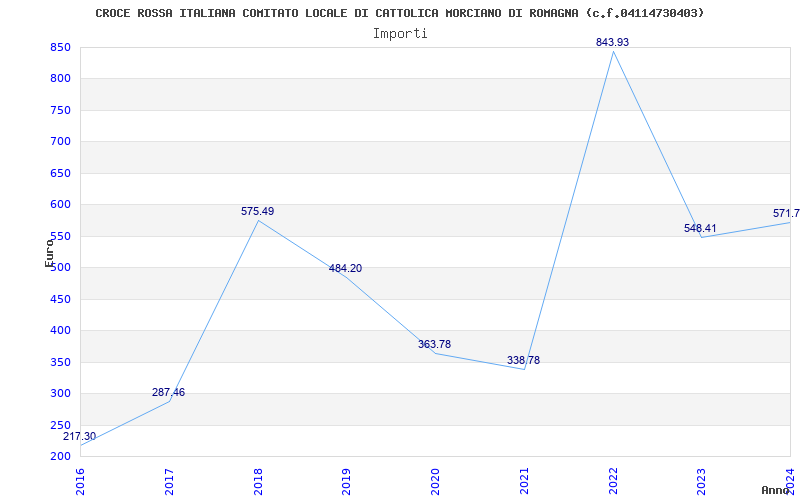Click y-axis tick 250

(x=60, y=425)
